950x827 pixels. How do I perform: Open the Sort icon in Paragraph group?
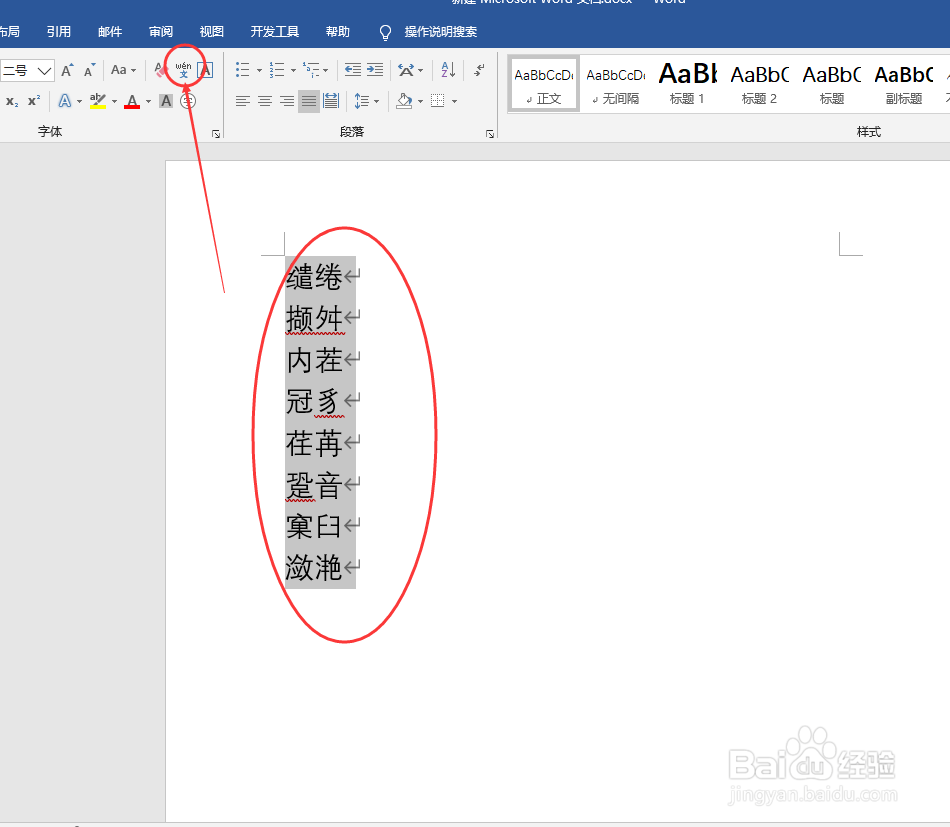447,70
